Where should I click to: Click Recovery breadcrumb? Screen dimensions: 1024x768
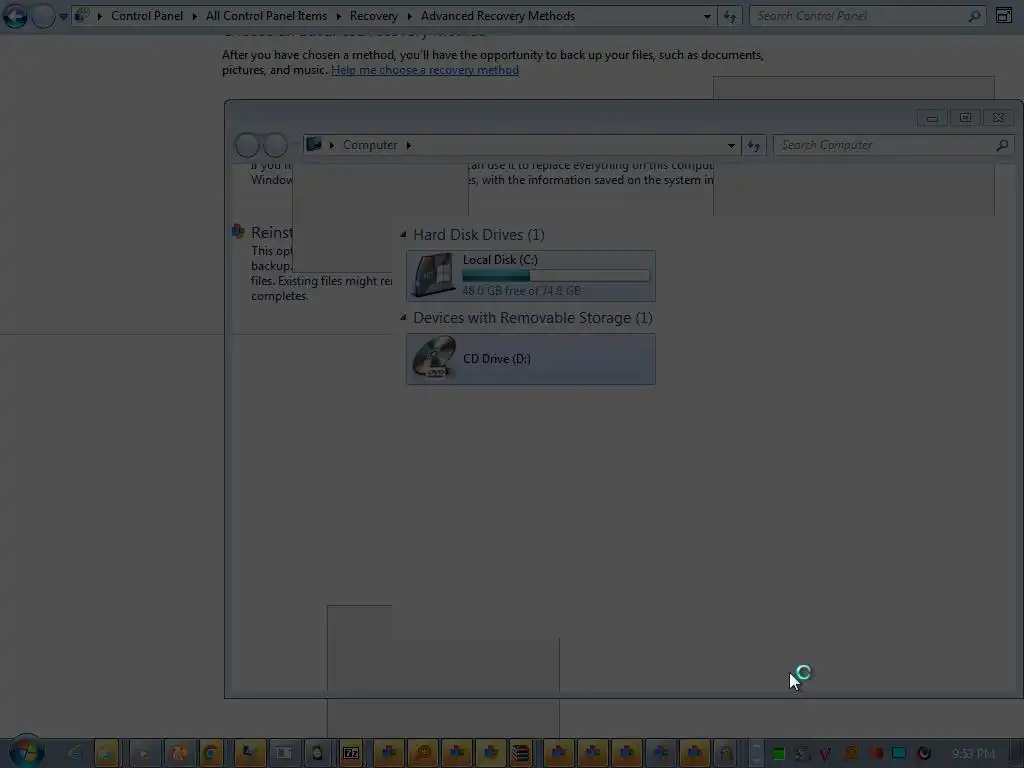374,16
